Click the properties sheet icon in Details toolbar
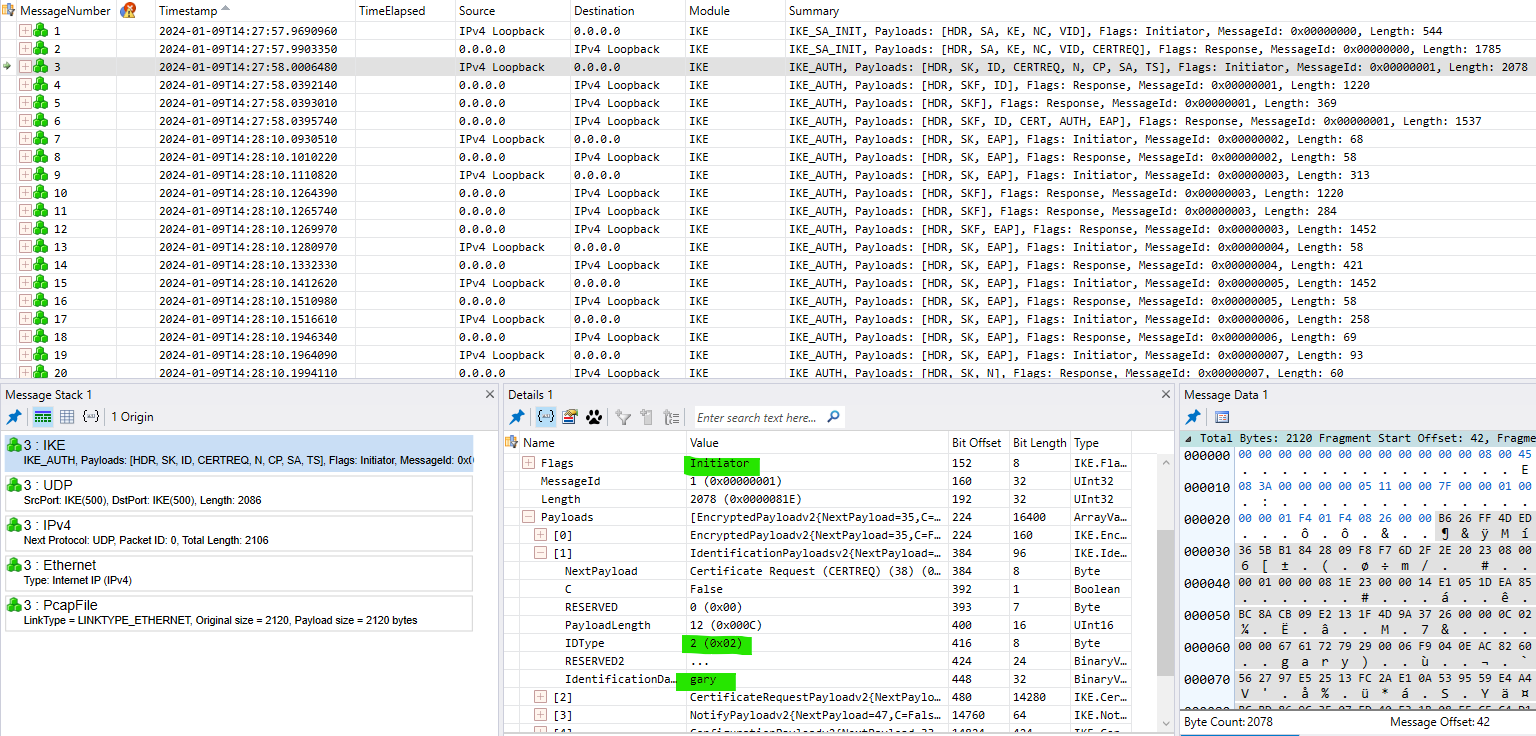Screen dimensions: 1536x736 (570, 417)
